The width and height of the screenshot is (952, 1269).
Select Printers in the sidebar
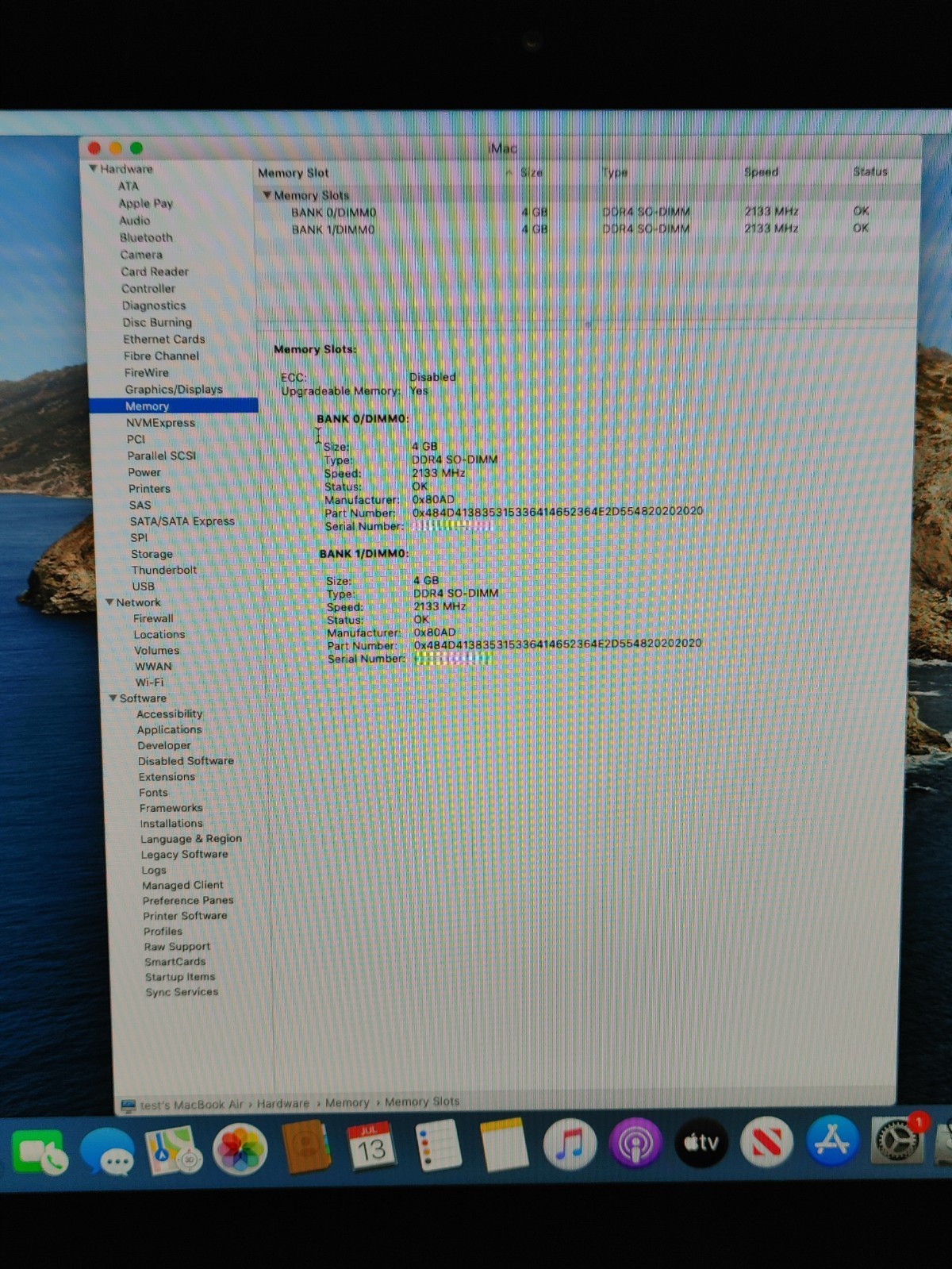click(149, 489)
